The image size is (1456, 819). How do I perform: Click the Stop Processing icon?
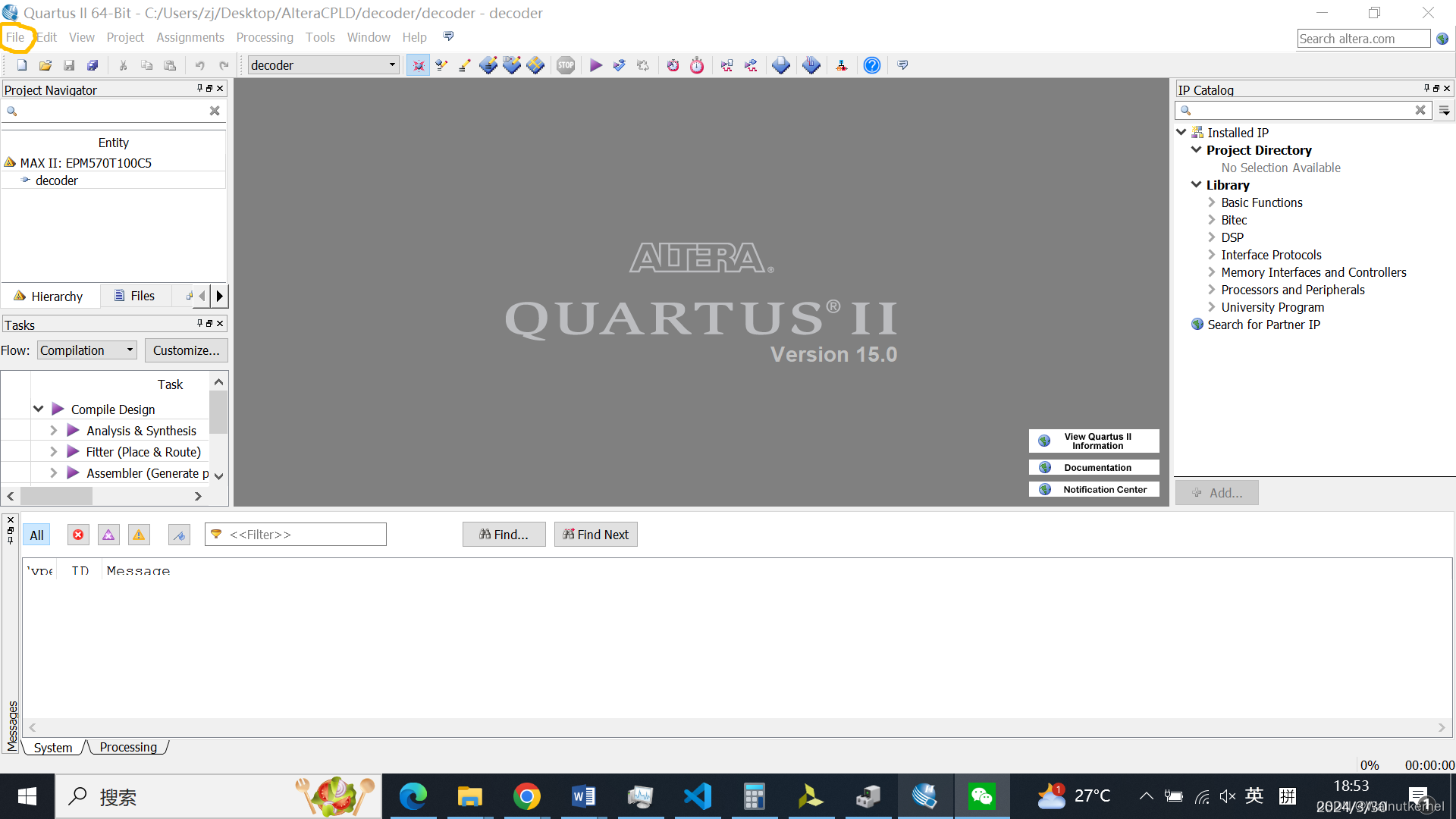(x=566, y=65)
